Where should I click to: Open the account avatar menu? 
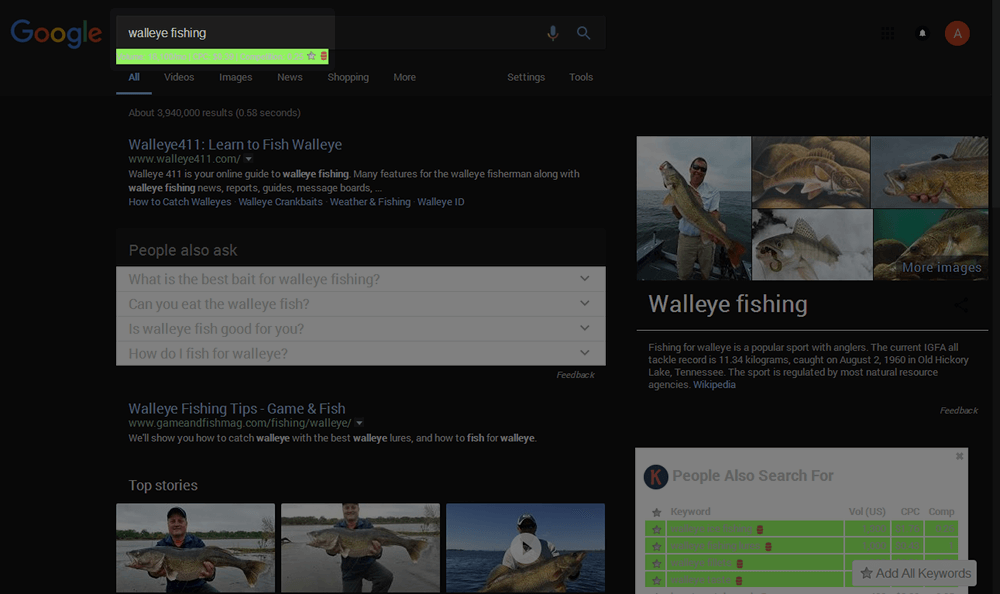(x=957, y=33)
